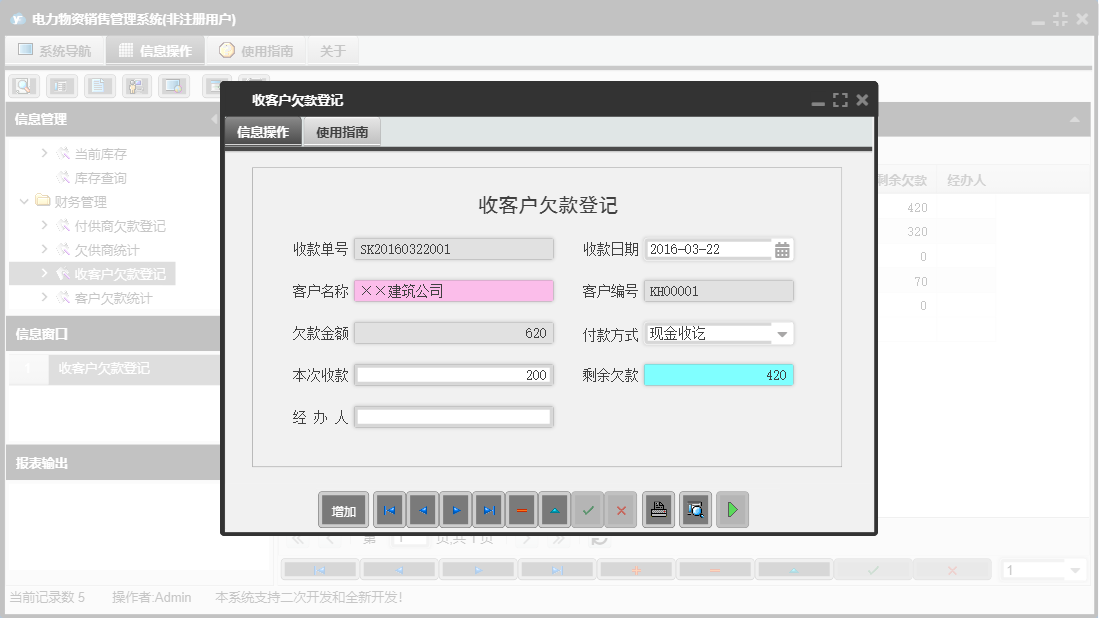Advance to next record with the ▶ icon
This screenshot has height=618, width=1099.
coord(455,509)
